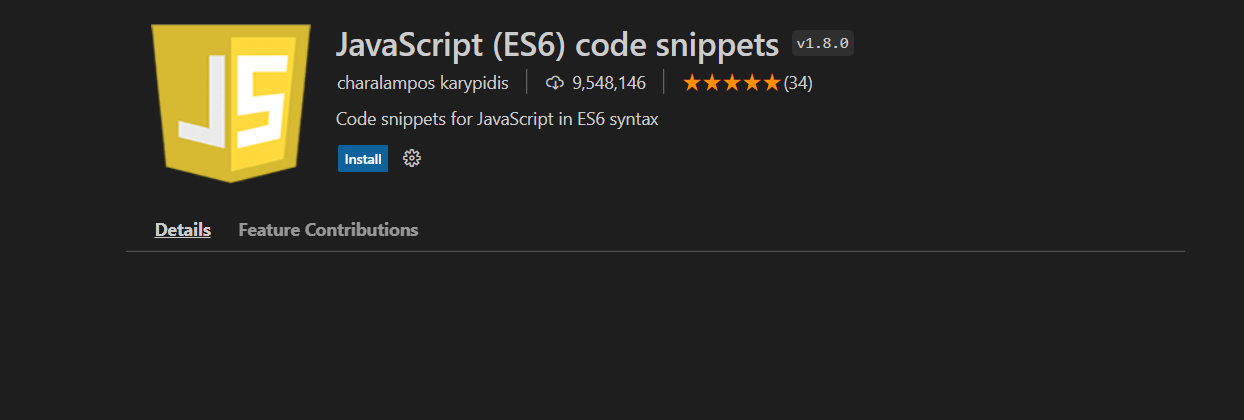Click the 9,548,146 install count

pos(609,83)
